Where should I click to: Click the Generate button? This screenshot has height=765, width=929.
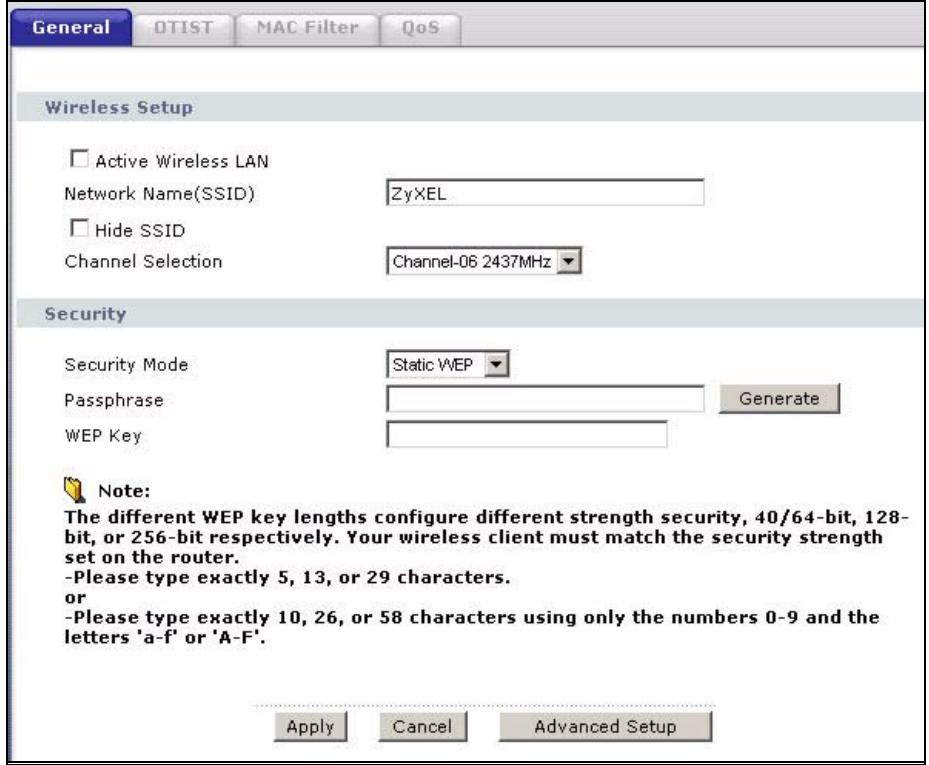(x=779, y=398)
